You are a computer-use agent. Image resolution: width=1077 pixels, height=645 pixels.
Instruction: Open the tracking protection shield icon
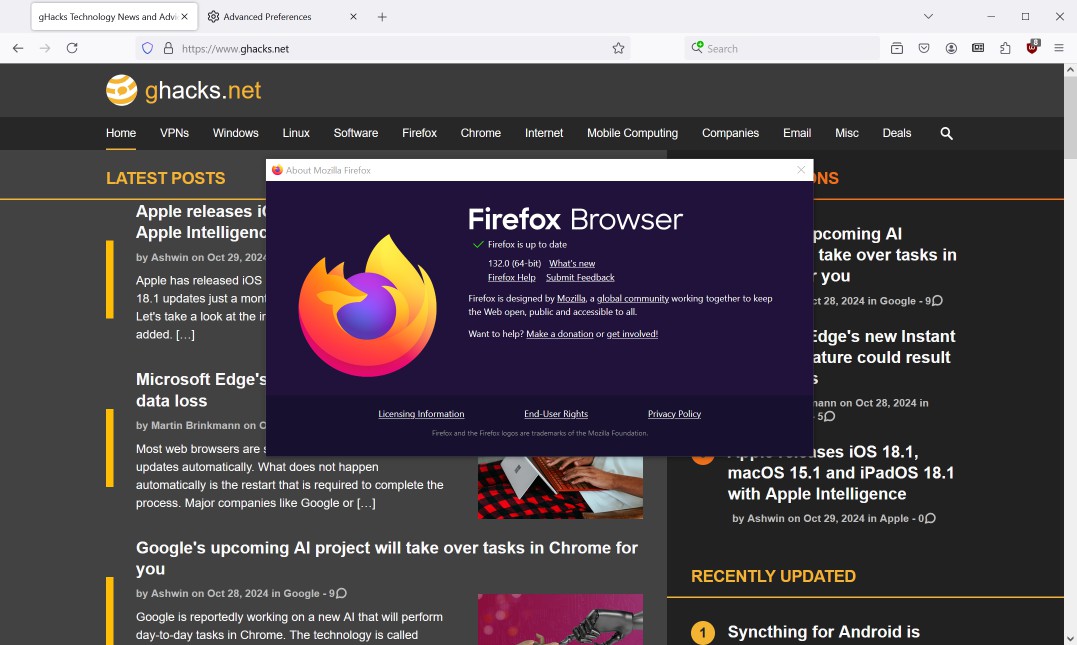[x=147, y=48]
